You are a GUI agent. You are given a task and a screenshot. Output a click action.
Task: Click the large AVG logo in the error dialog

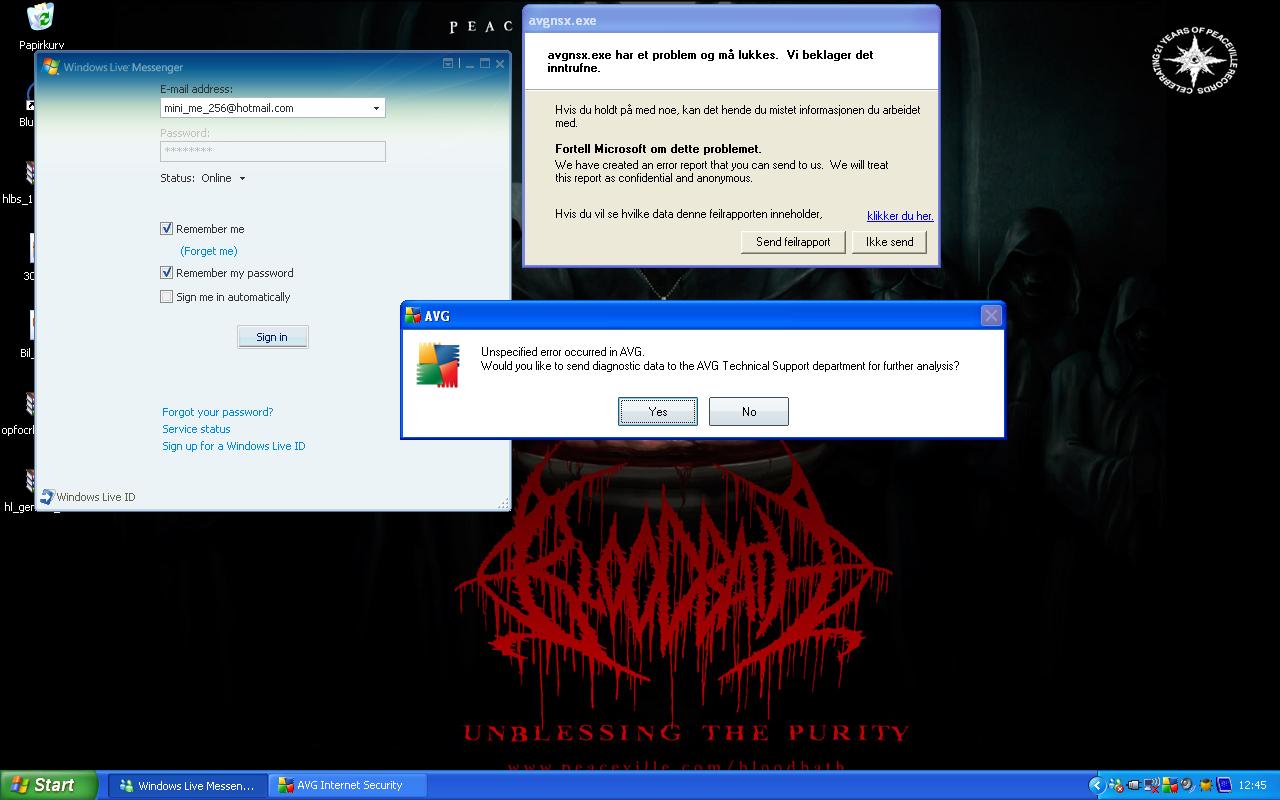coord(438,365)
